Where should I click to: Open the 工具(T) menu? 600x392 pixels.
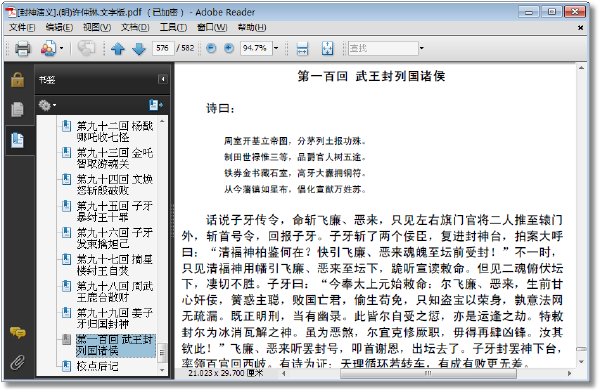[173, 27]
